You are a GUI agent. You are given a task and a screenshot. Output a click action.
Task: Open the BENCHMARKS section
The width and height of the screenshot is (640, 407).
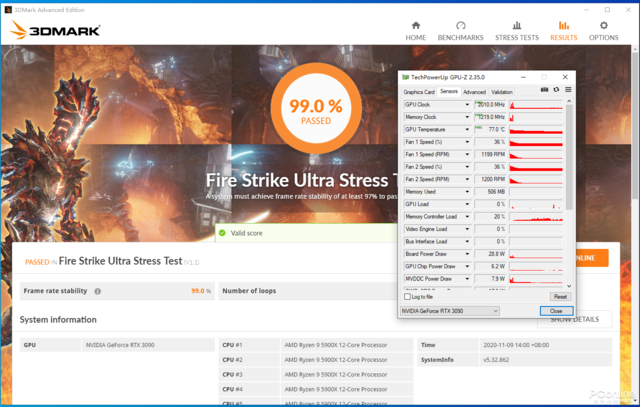click(460, 31)
